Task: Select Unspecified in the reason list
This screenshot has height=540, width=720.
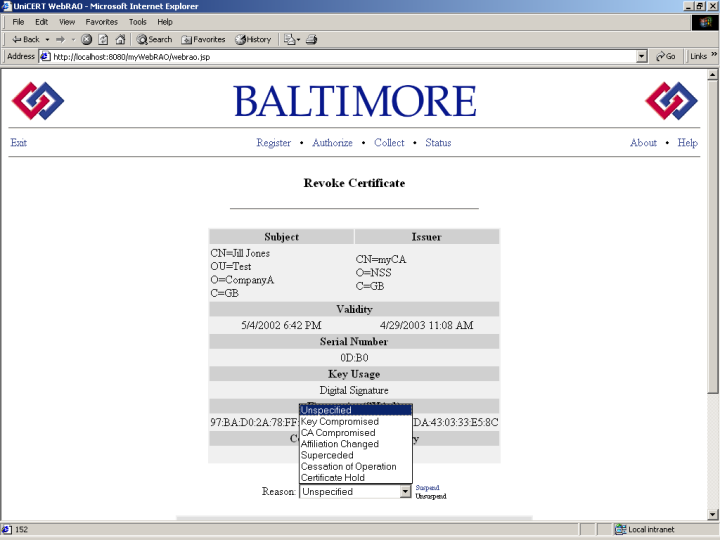Action: click(x=356, y=410)
